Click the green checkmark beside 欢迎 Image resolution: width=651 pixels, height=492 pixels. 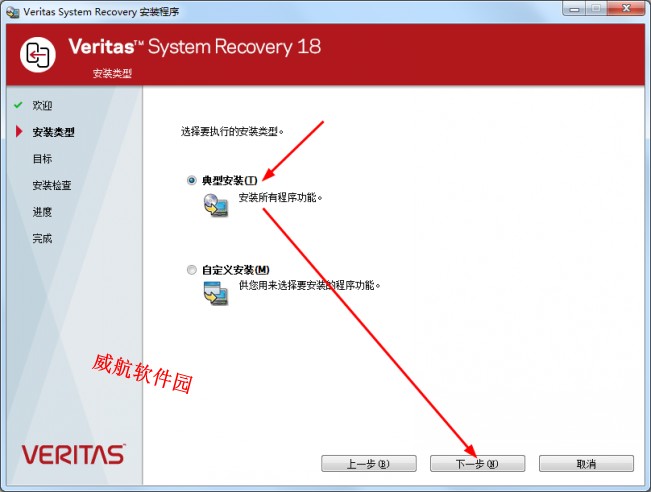[18, 105]
